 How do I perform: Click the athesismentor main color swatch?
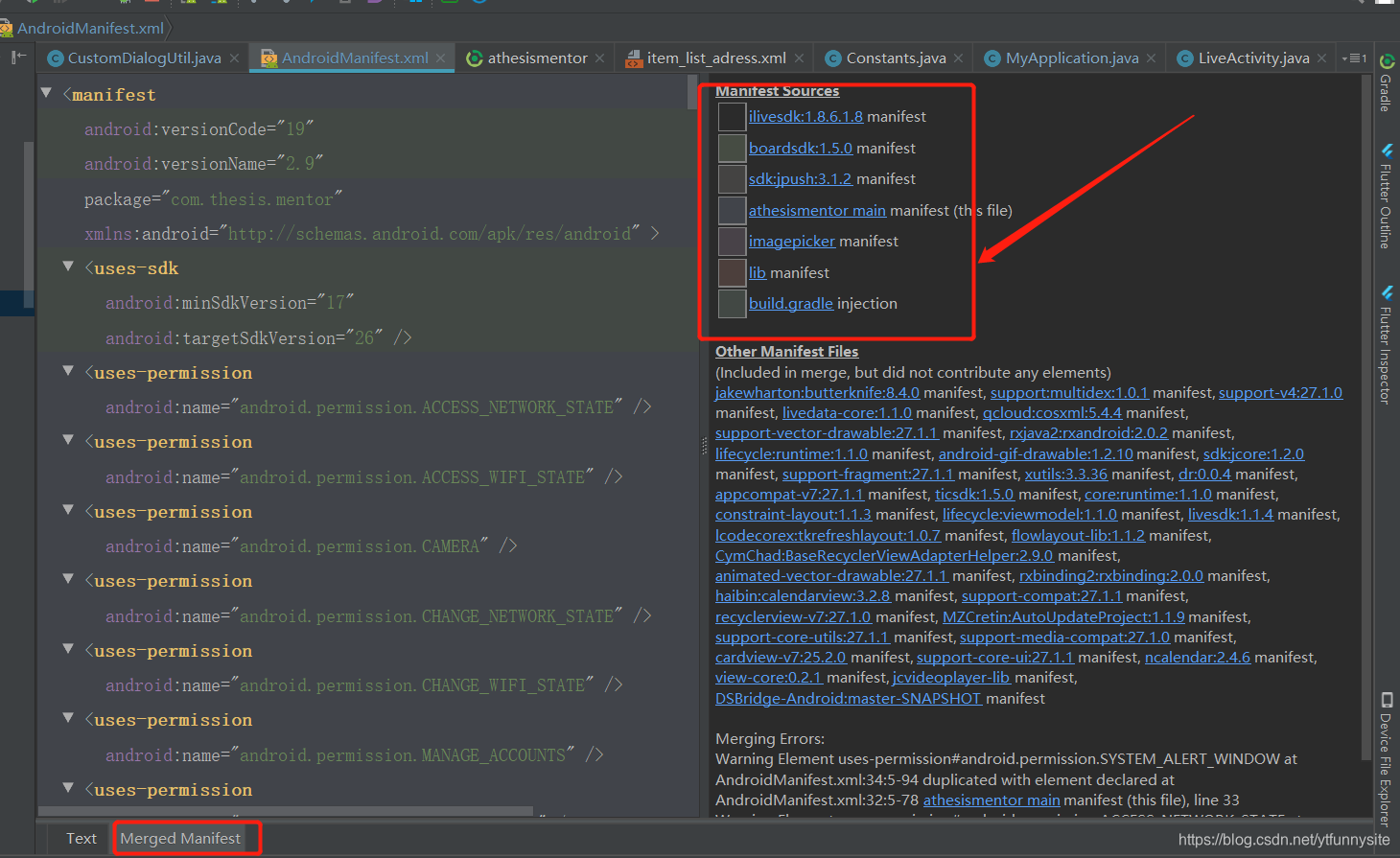tap(733, 210)
